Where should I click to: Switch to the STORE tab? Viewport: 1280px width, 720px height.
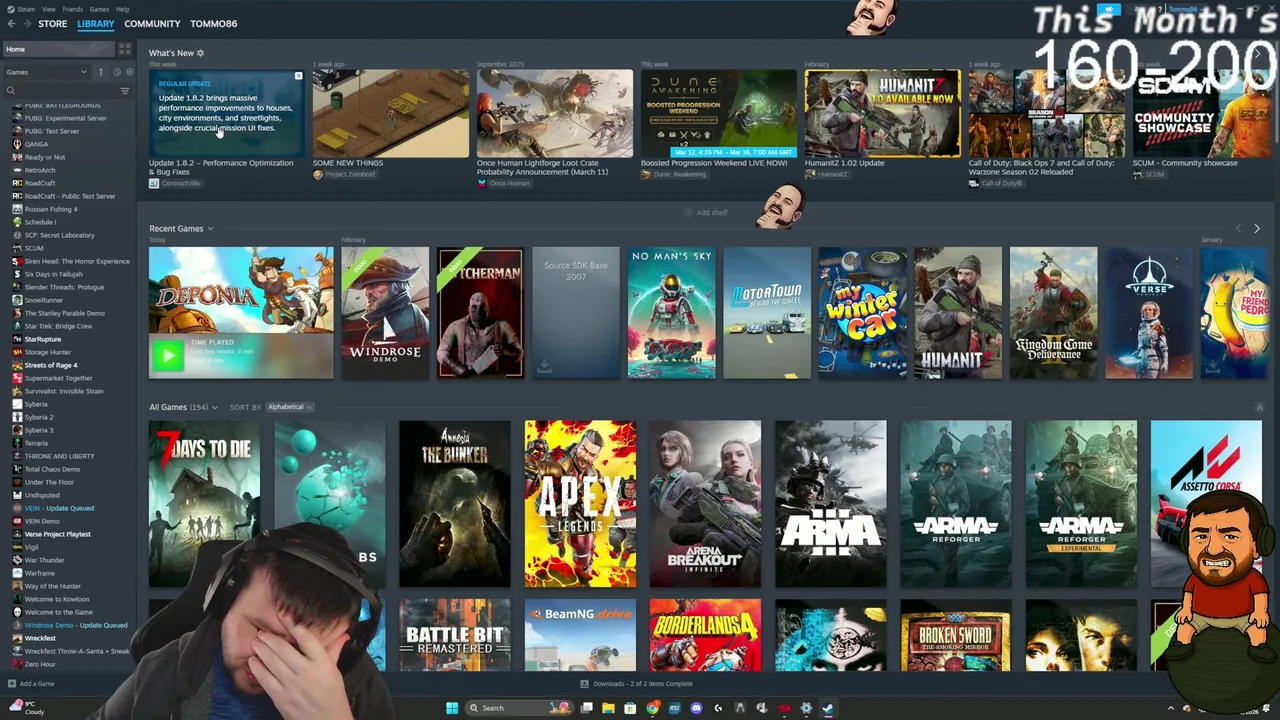click(x=52, y=24)
